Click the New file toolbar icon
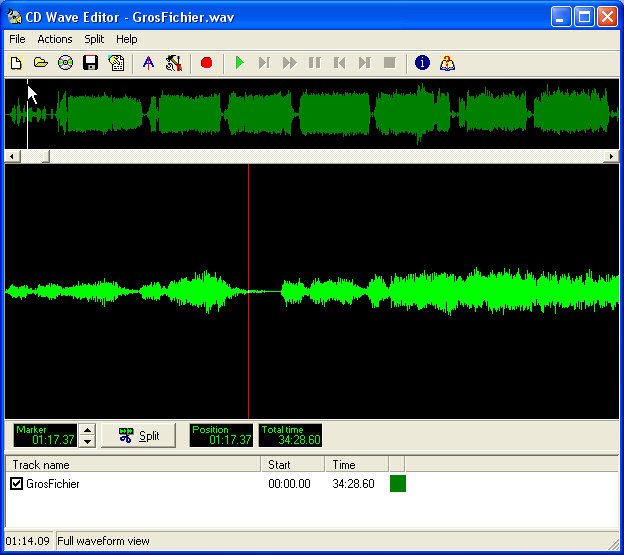Screen dimensions: 624x555 point(16,63)
